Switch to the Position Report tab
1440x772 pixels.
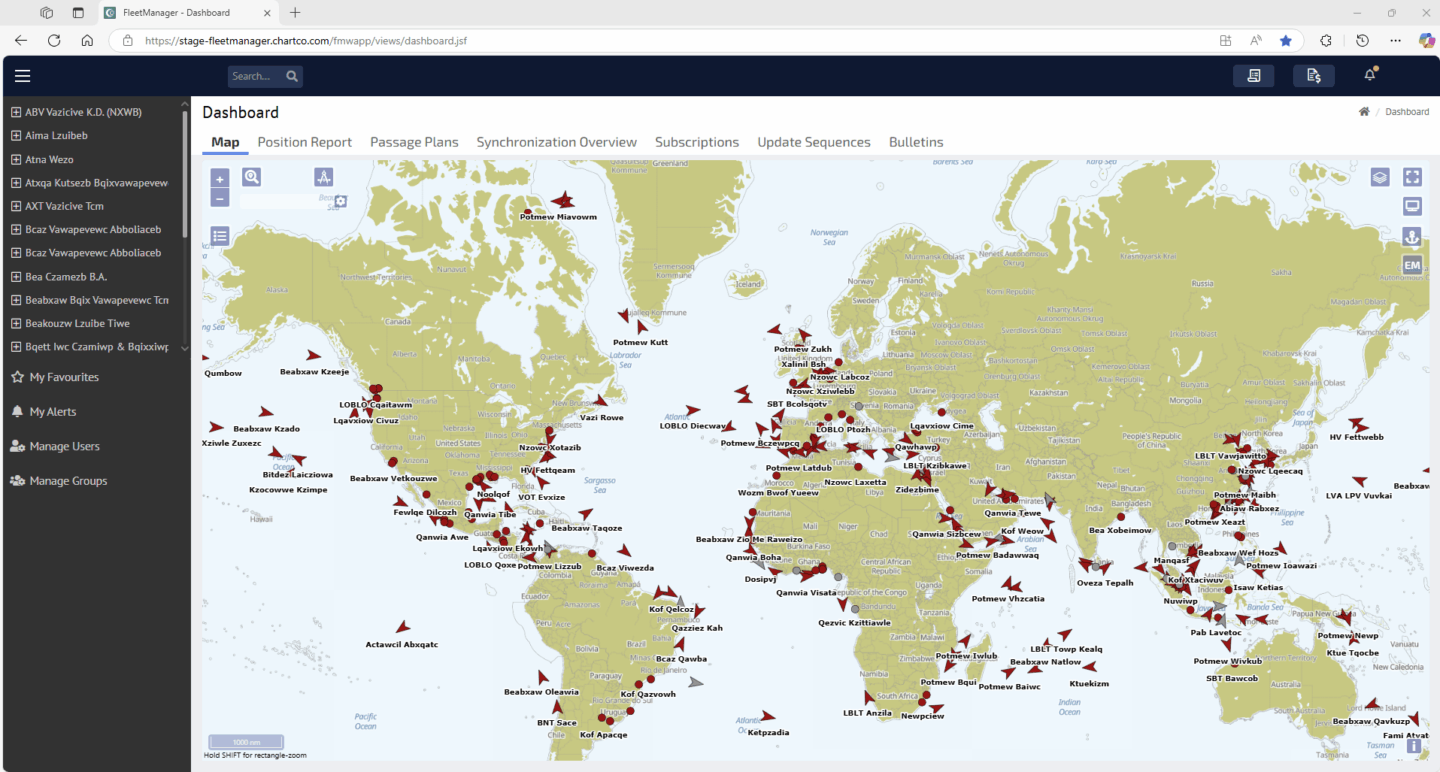point(304,142)
